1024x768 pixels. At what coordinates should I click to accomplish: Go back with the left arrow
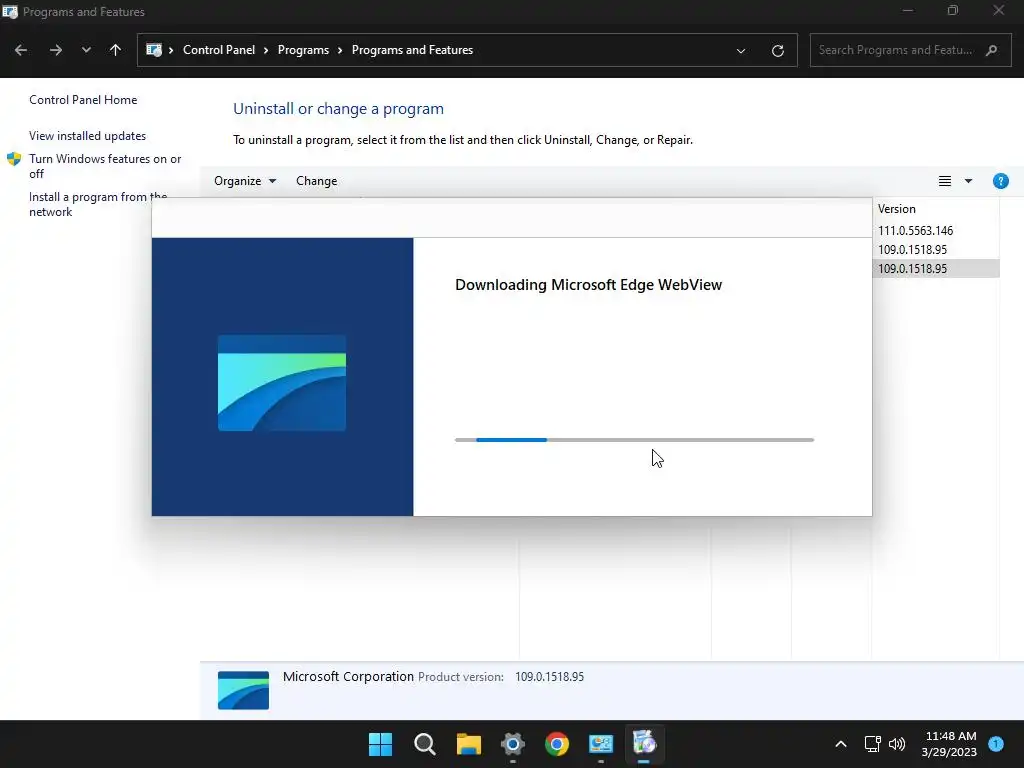[x=21, y=50]
